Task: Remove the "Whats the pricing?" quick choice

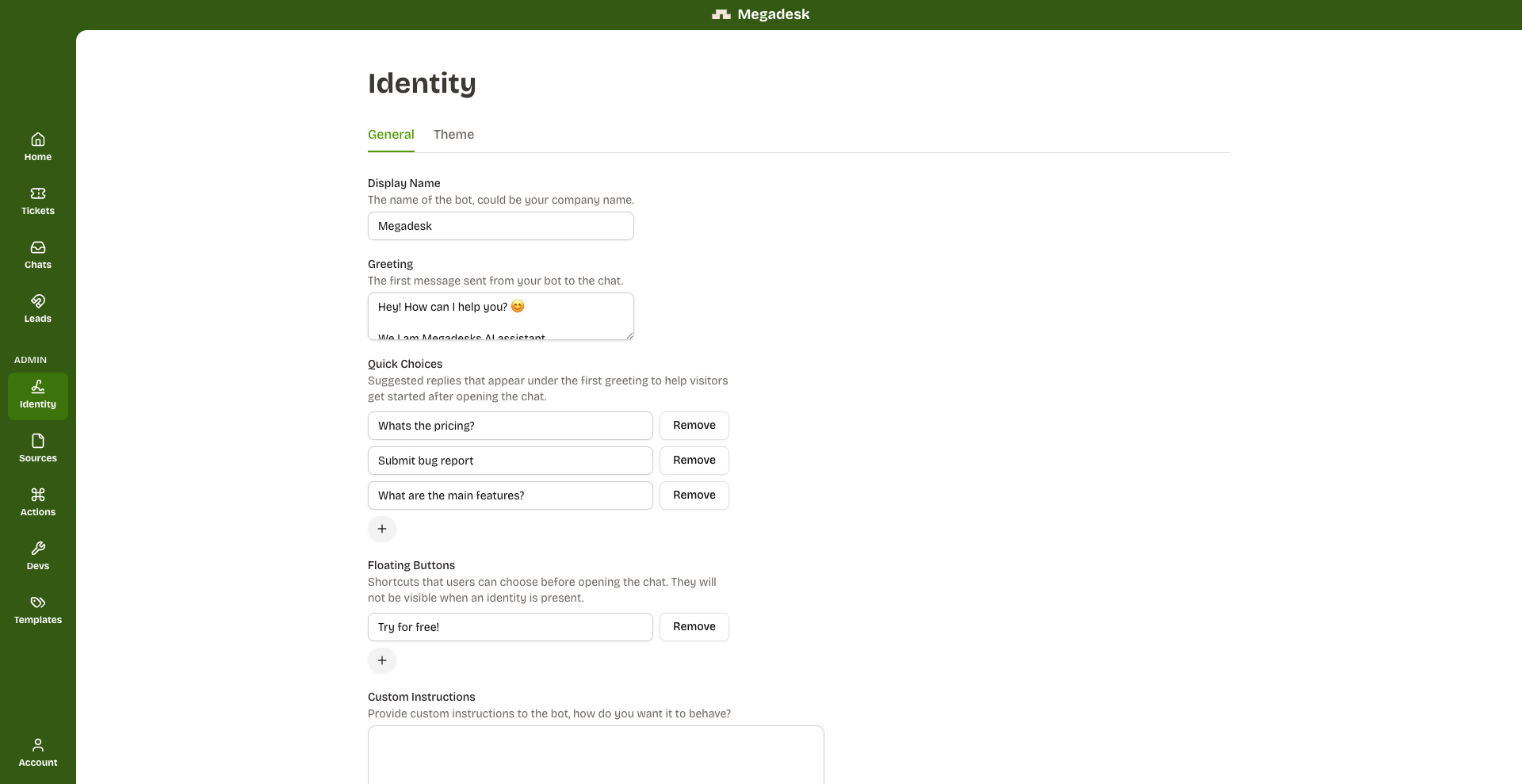Action: (694, 426)
